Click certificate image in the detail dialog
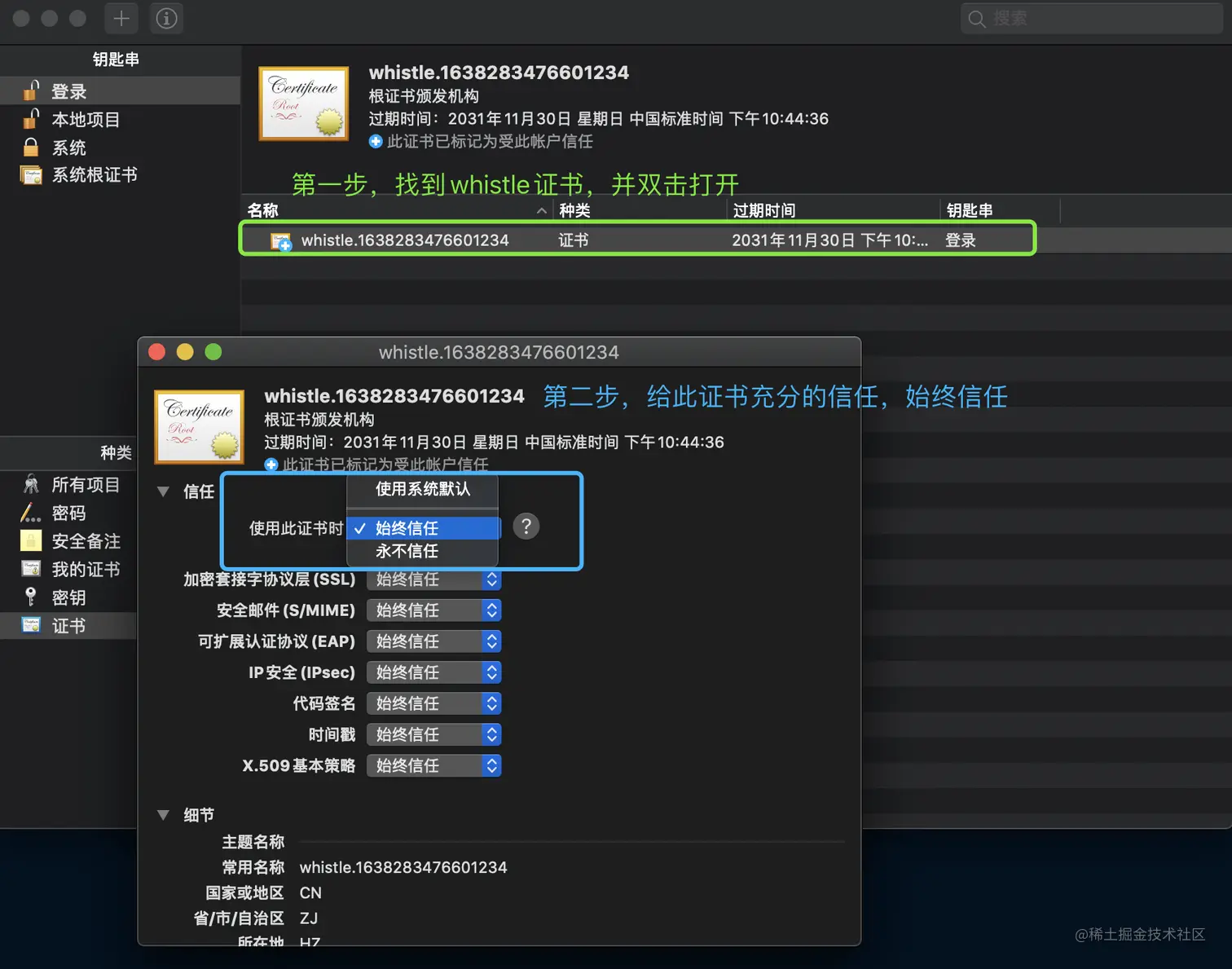 [x=200, y=427]
